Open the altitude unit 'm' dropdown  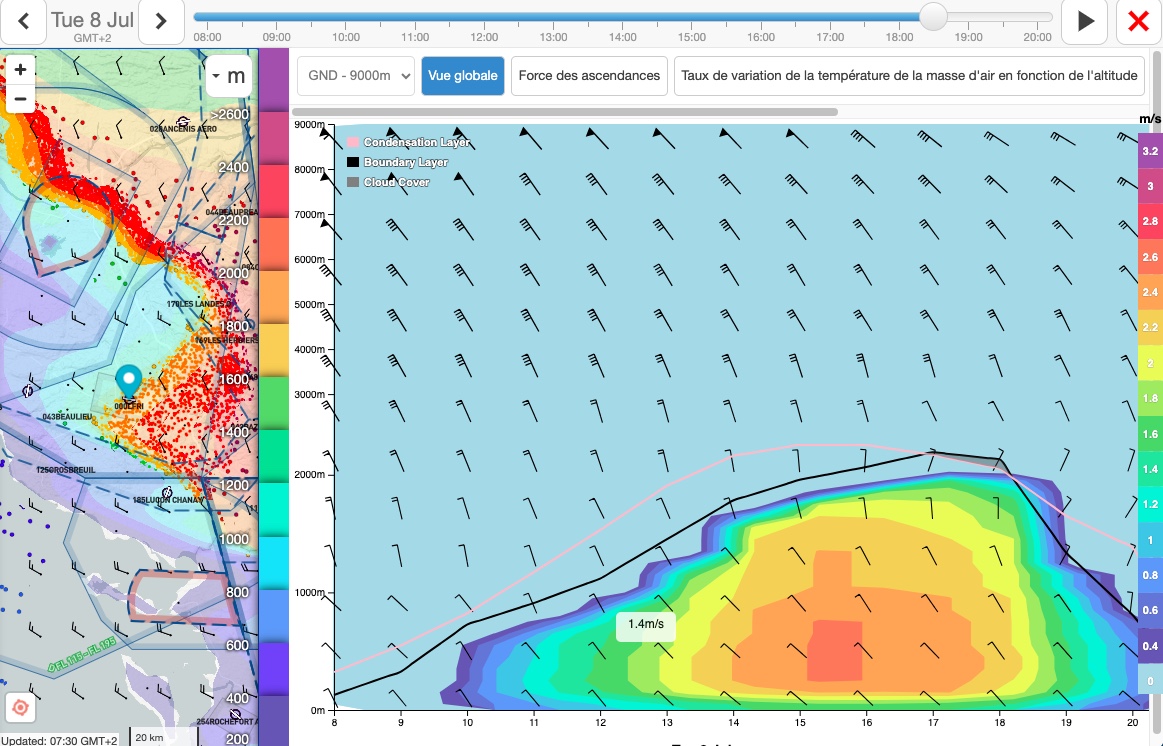tap(229, 76)
